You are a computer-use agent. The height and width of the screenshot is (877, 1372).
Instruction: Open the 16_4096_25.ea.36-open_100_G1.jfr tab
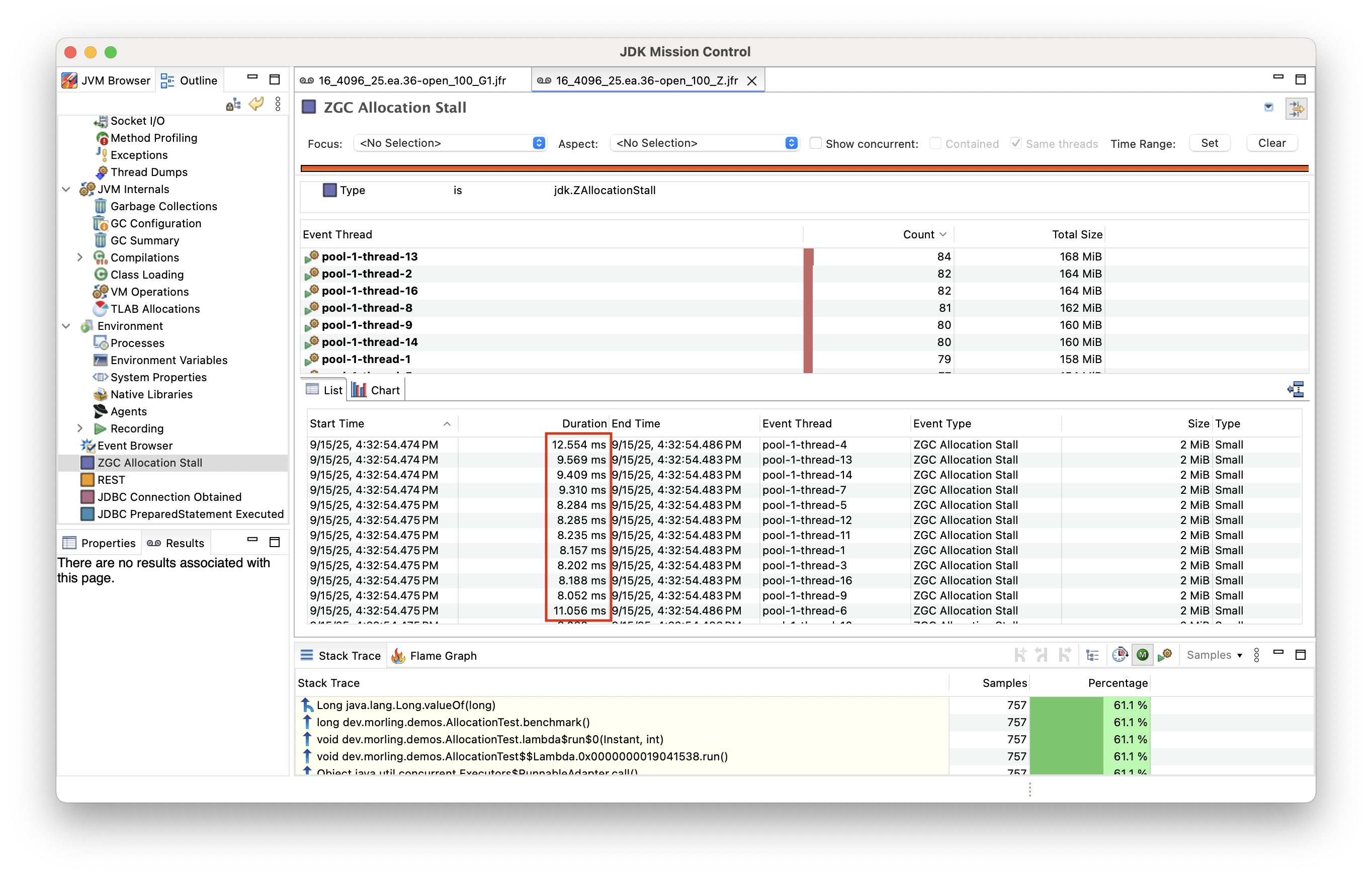tap(413, 80)
